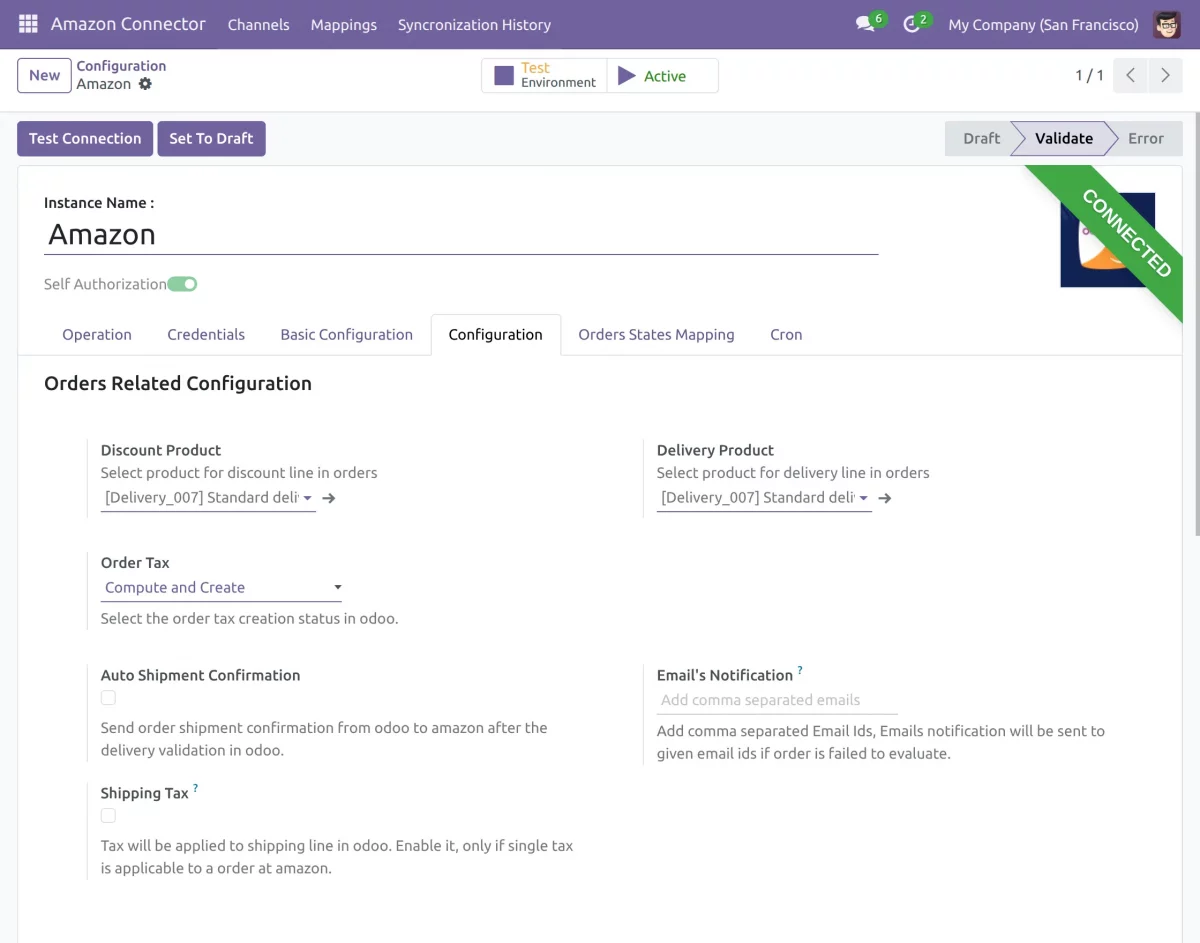Open the Channels menu
The image size is (1200, 943).
258,24
